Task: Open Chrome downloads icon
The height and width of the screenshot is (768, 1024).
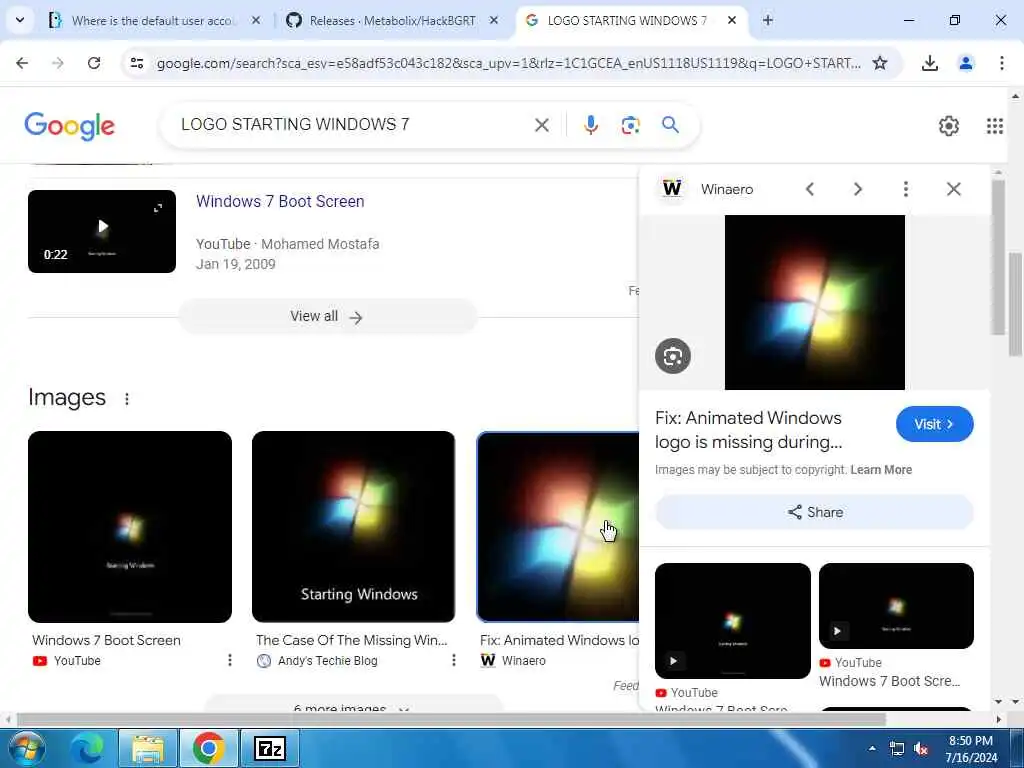Action: (929, 63)
